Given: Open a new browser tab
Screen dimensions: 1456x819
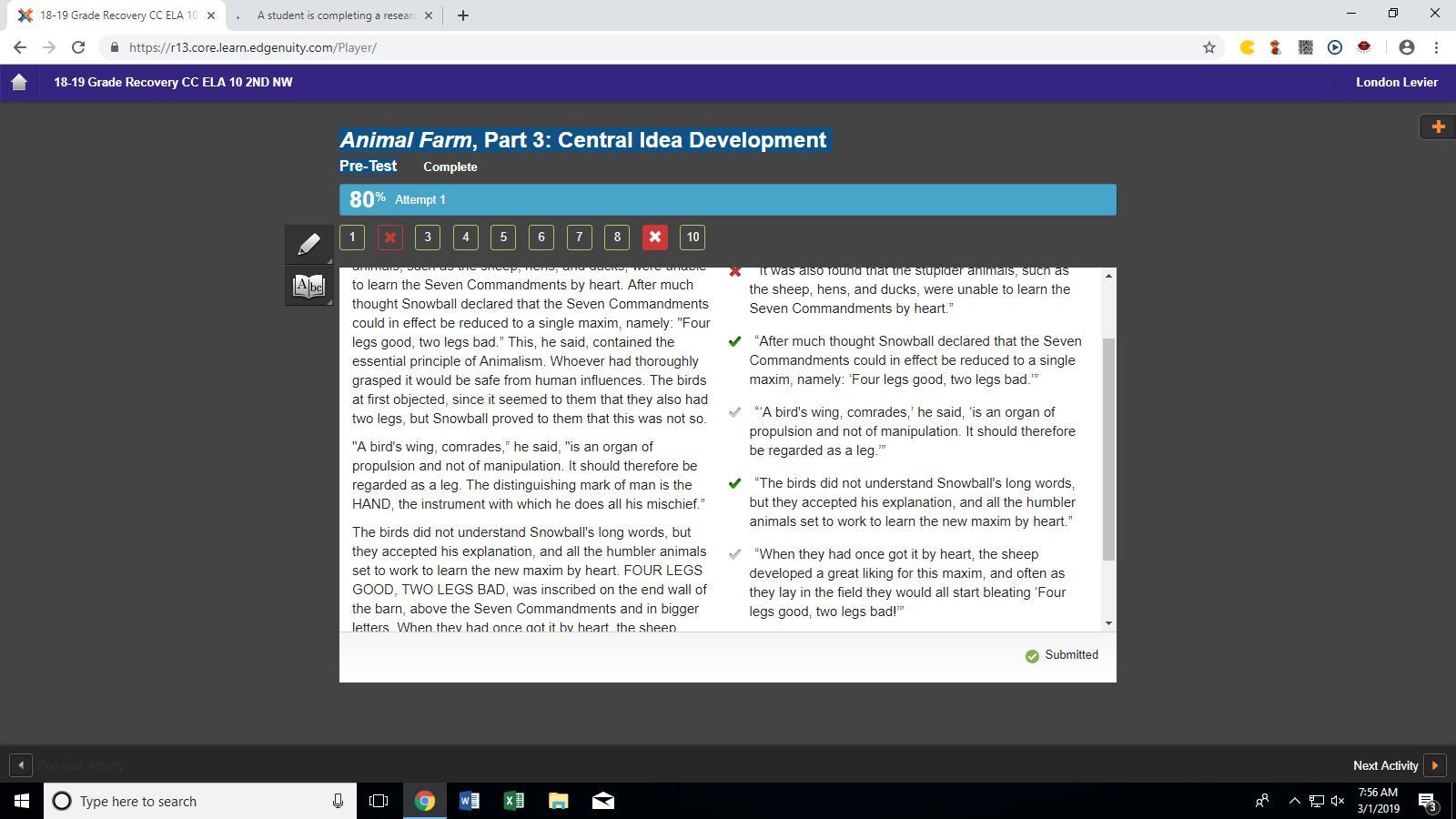Looking at the screenshot, I should click(x=462, y=15).
